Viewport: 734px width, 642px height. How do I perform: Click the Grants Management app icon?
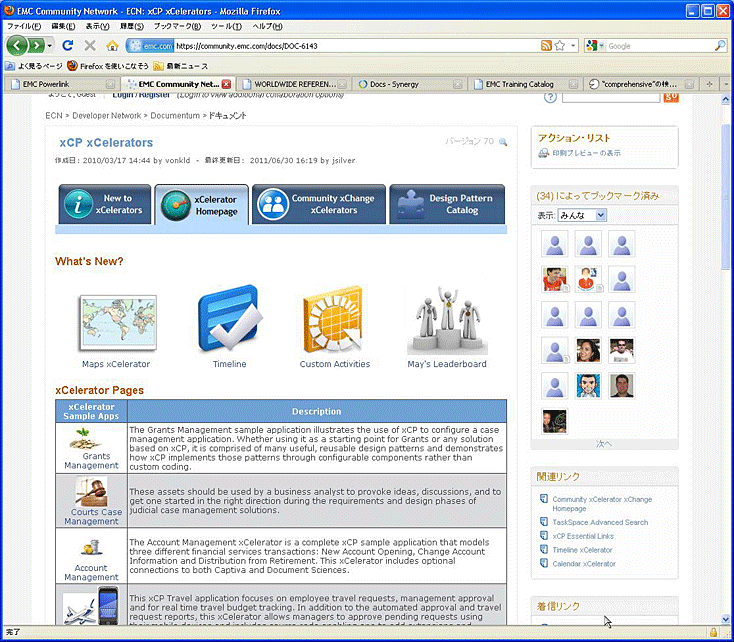click(x=91, y=440)
